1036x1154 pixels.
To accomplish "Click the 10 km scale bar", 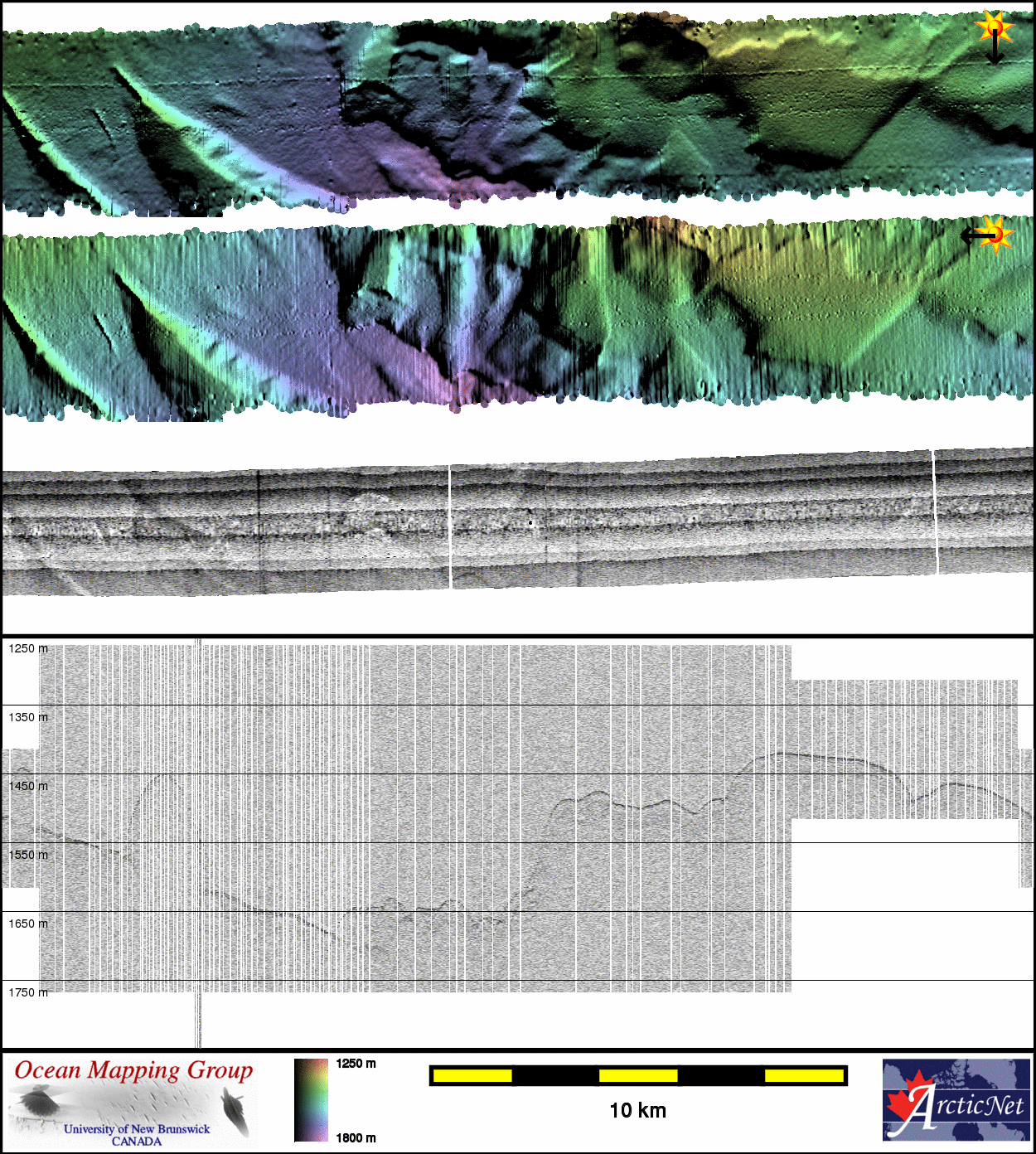I will tap(637, 1075).
